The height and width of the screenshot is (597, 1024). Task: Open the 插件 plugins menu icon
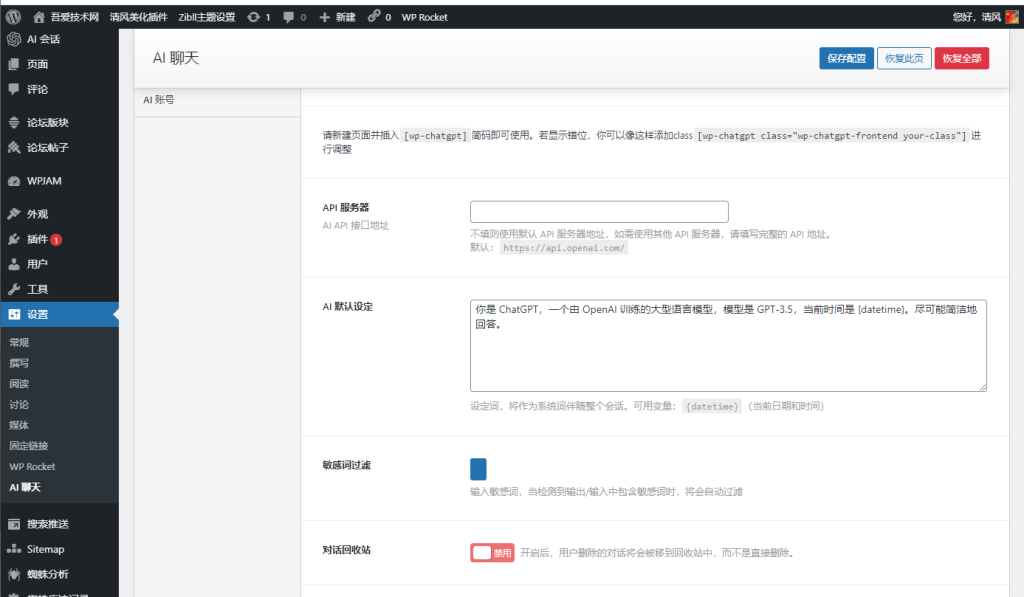coord(14,240)
